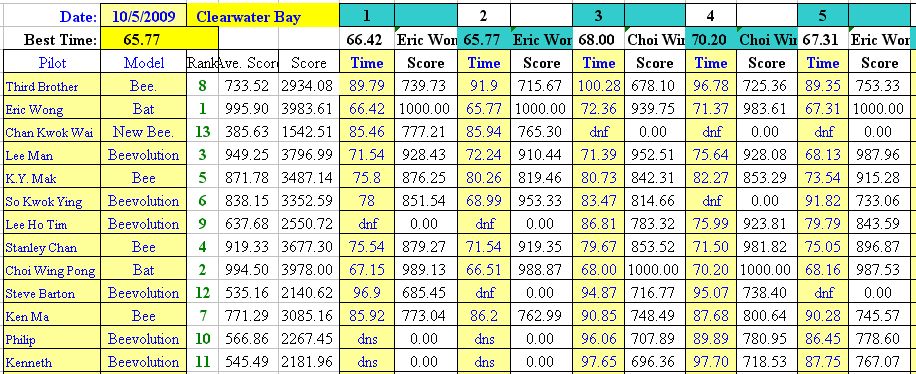Click Steve Barton's round 1 time 96.9

[x=366, y=293]
